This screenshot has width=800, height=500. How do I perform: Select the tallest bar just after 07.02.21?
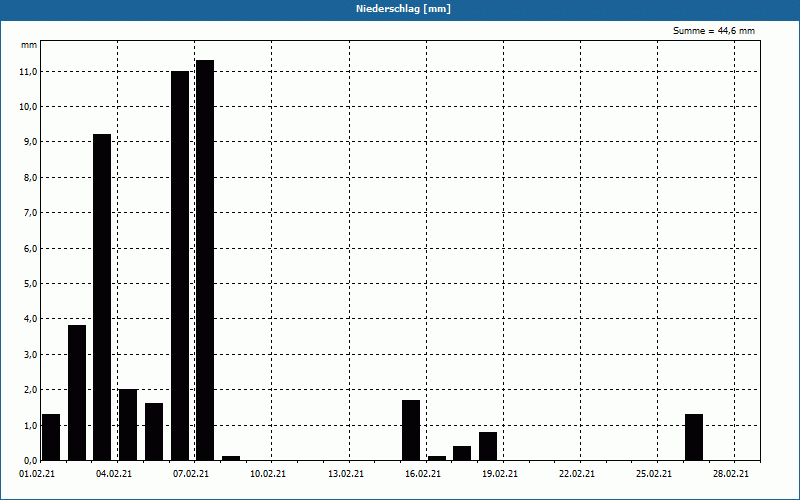(x=205, y=260)
